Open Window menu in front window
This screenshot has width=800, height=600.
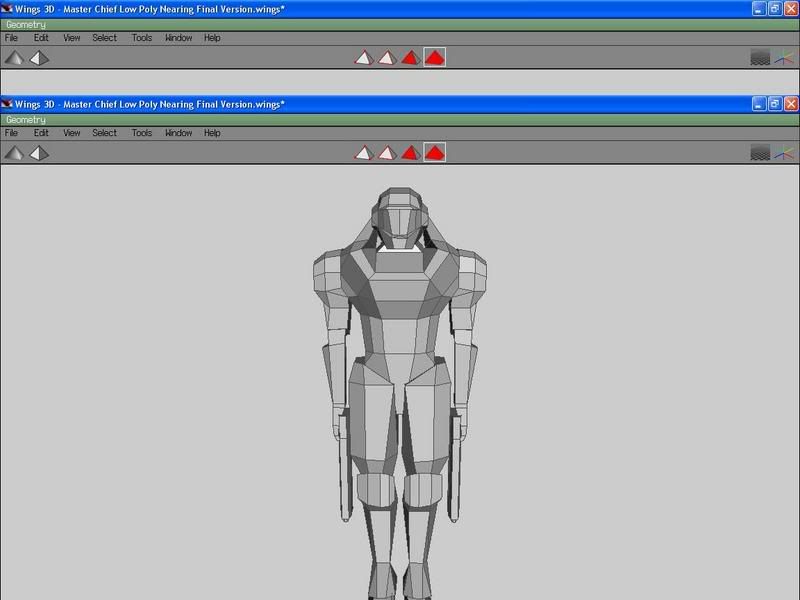tap(179, 133)
